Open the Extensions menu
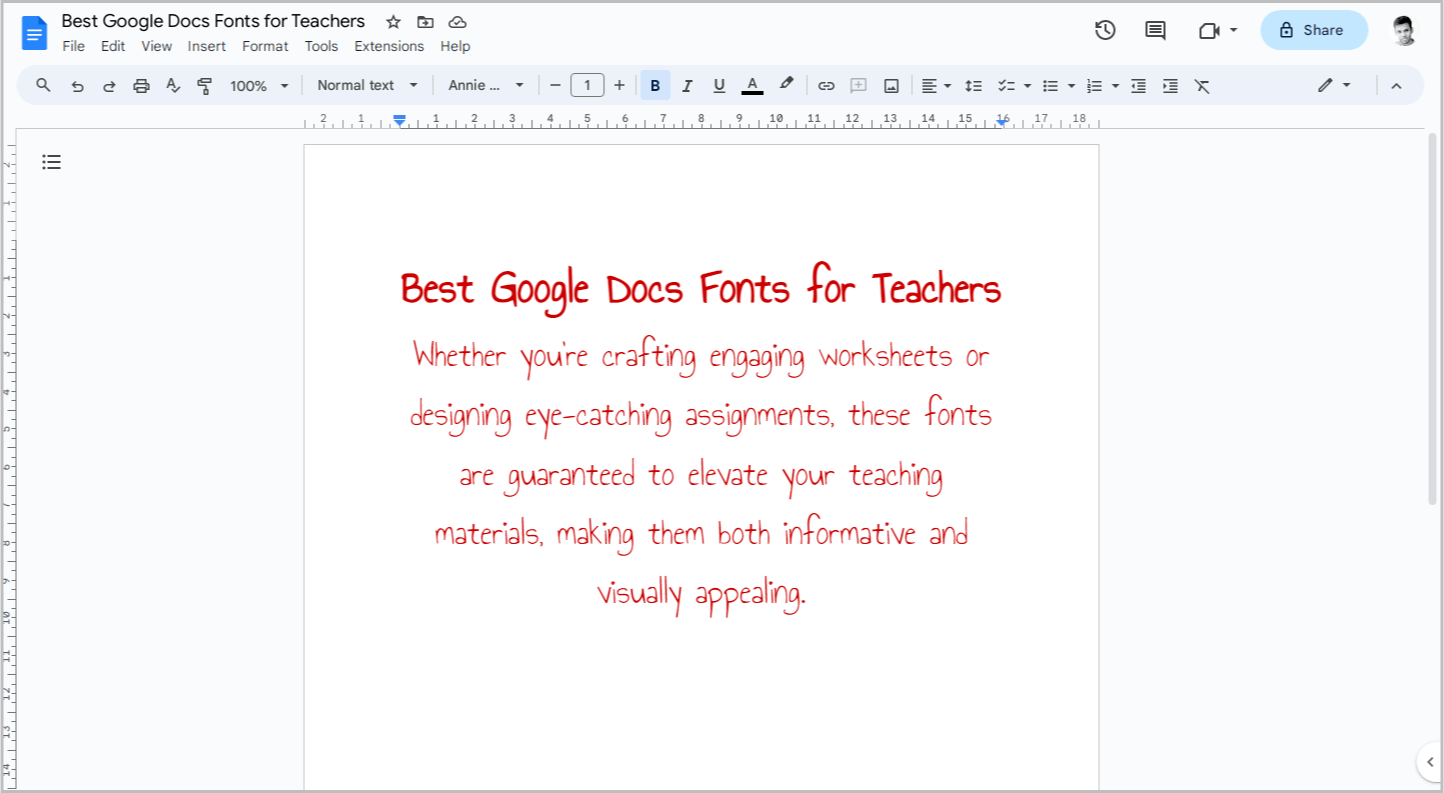 (389, 46)
